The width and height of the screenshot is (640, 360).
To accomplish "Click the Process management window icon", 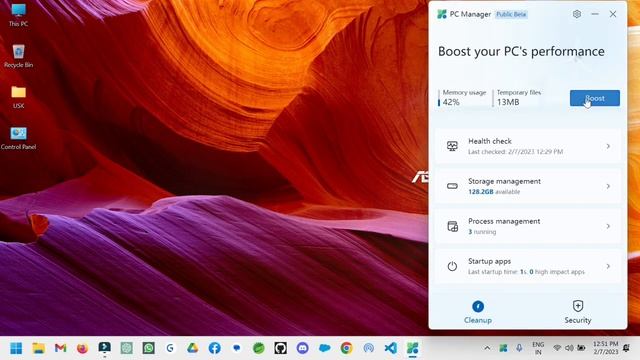I will (x=452, y=226).
